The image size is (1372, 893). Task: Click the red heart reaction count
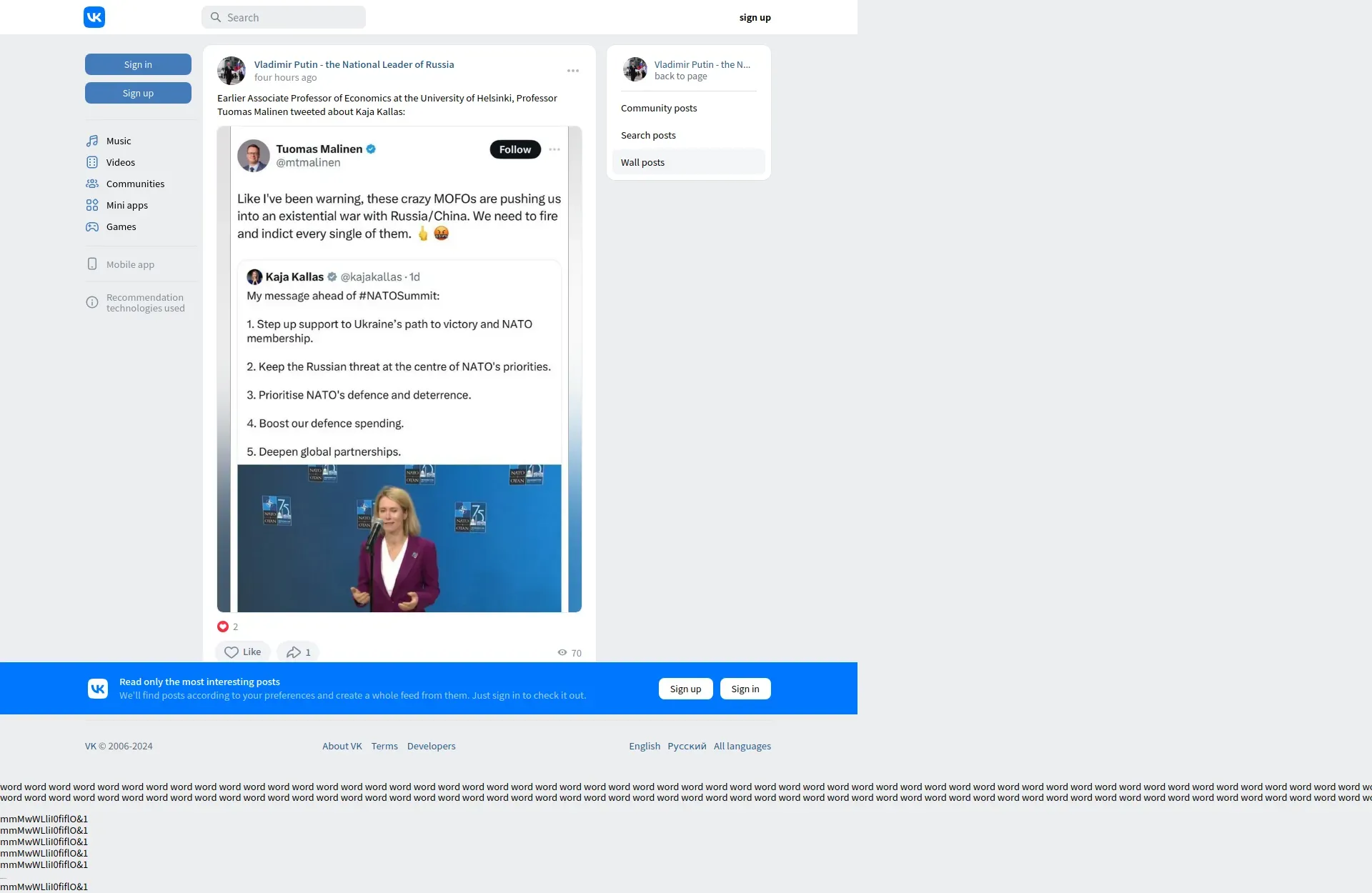tap(227, 627)
